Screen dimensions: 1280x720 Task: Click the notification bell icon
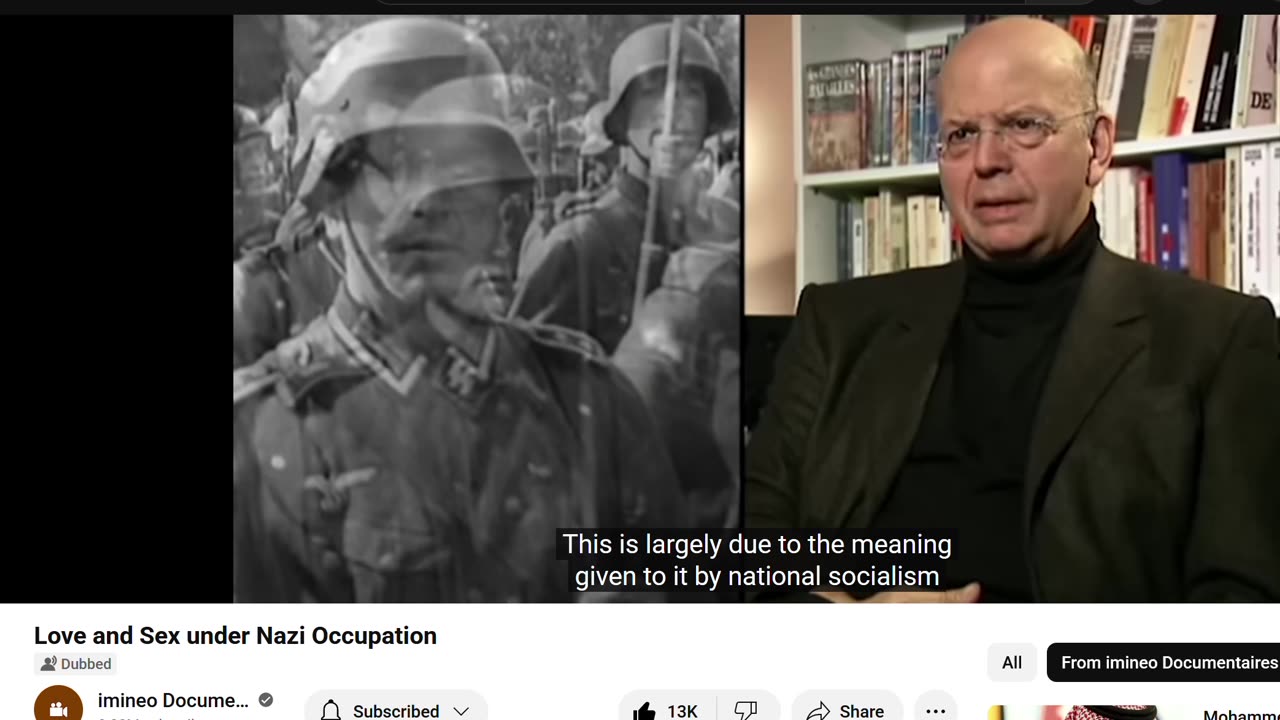(331, 711)
